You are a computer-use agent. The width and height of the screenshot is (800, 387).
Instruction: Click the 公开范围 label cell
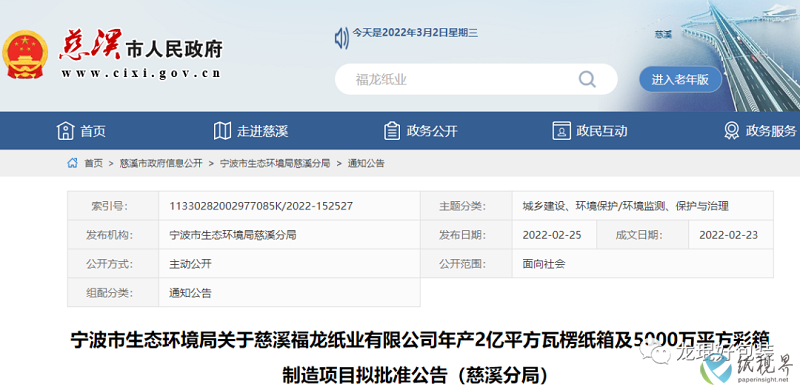click(x=466, y=264)
